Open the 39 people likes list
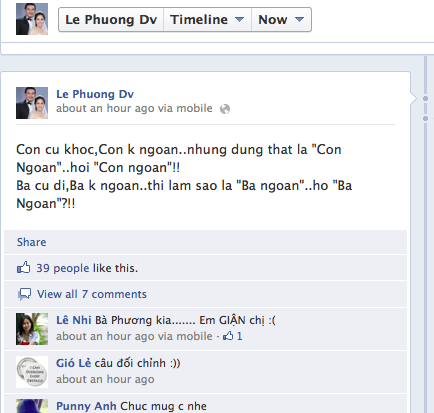Viewport: 434px width, 413px height. (x=63, y=268)
